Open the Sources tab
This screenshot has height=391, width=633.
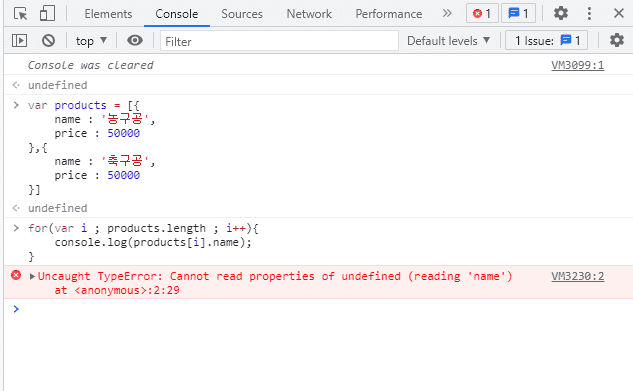point(242,14)
